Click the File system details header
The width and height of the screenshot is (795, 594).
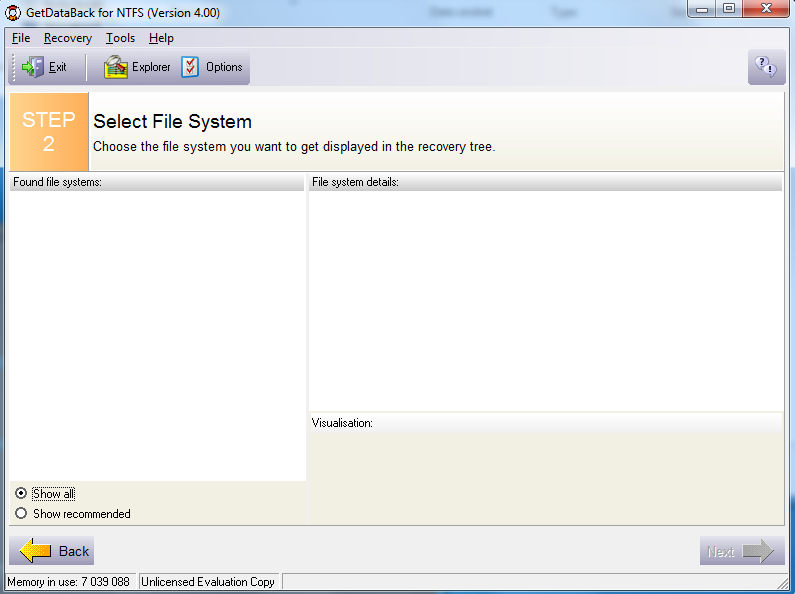point(545,182)
